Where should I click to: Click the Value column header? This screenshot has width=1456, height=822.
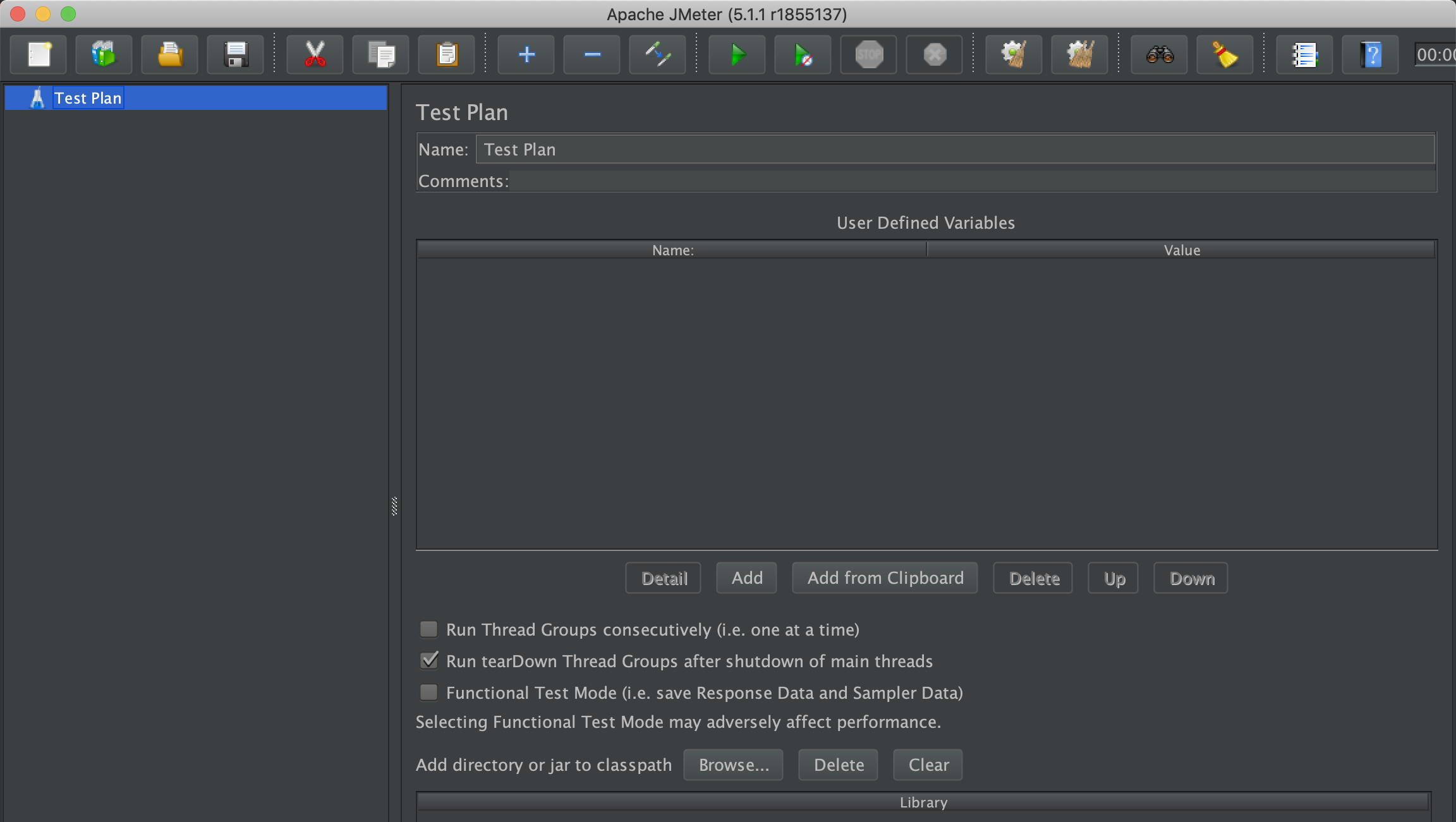coord(1182,250)
